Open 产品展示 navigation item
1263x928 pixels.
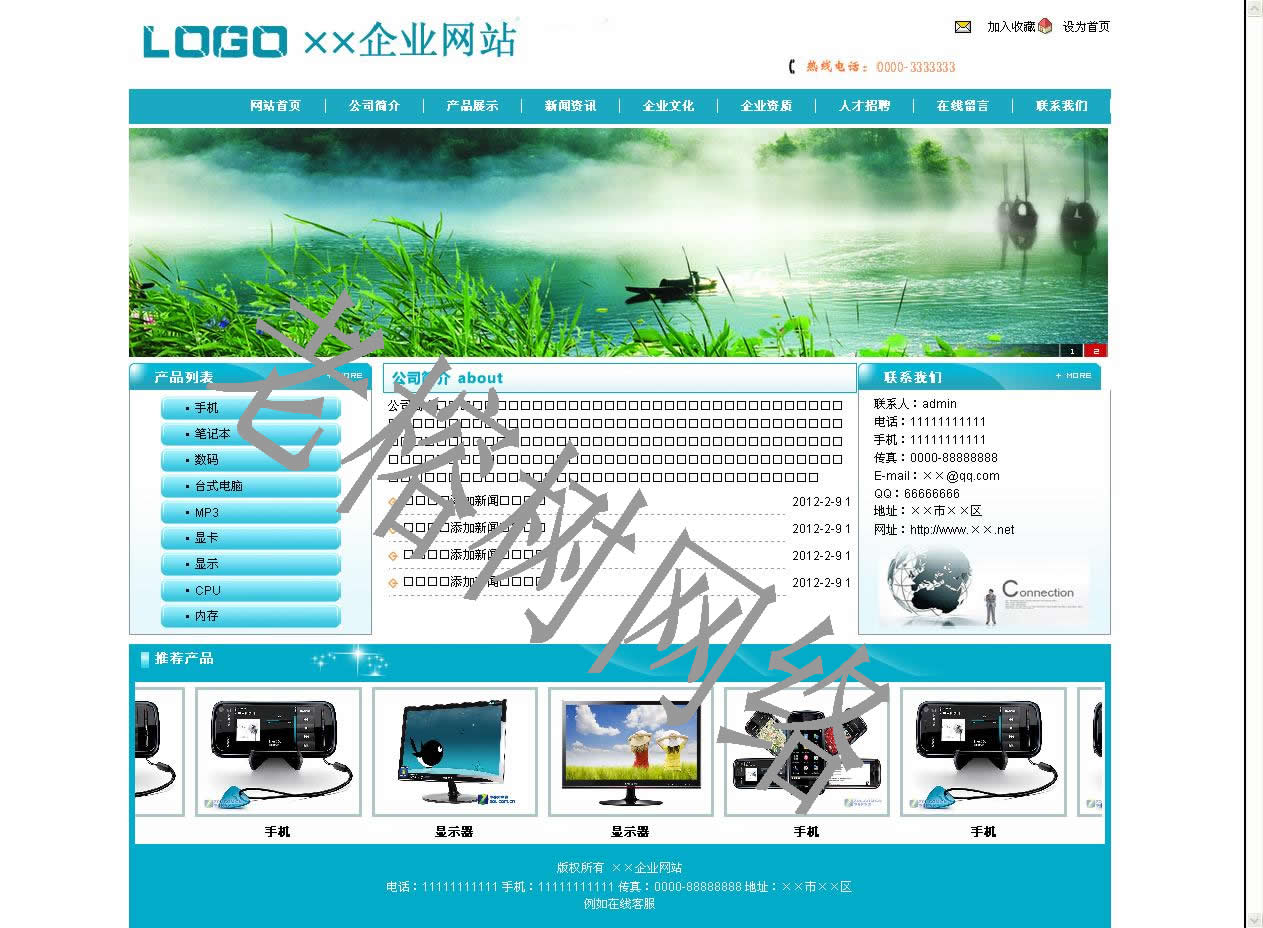(472, 106)
